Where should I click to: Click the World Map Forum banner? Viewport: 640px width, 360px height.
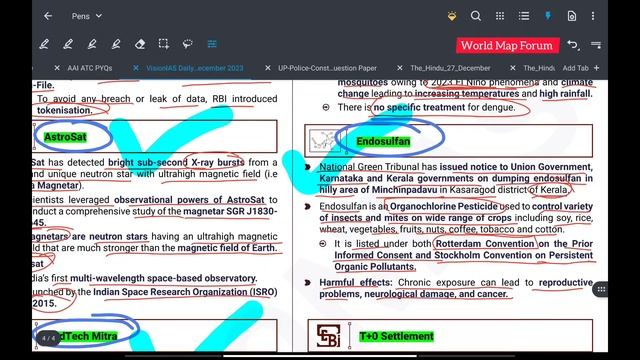[507, 45]
